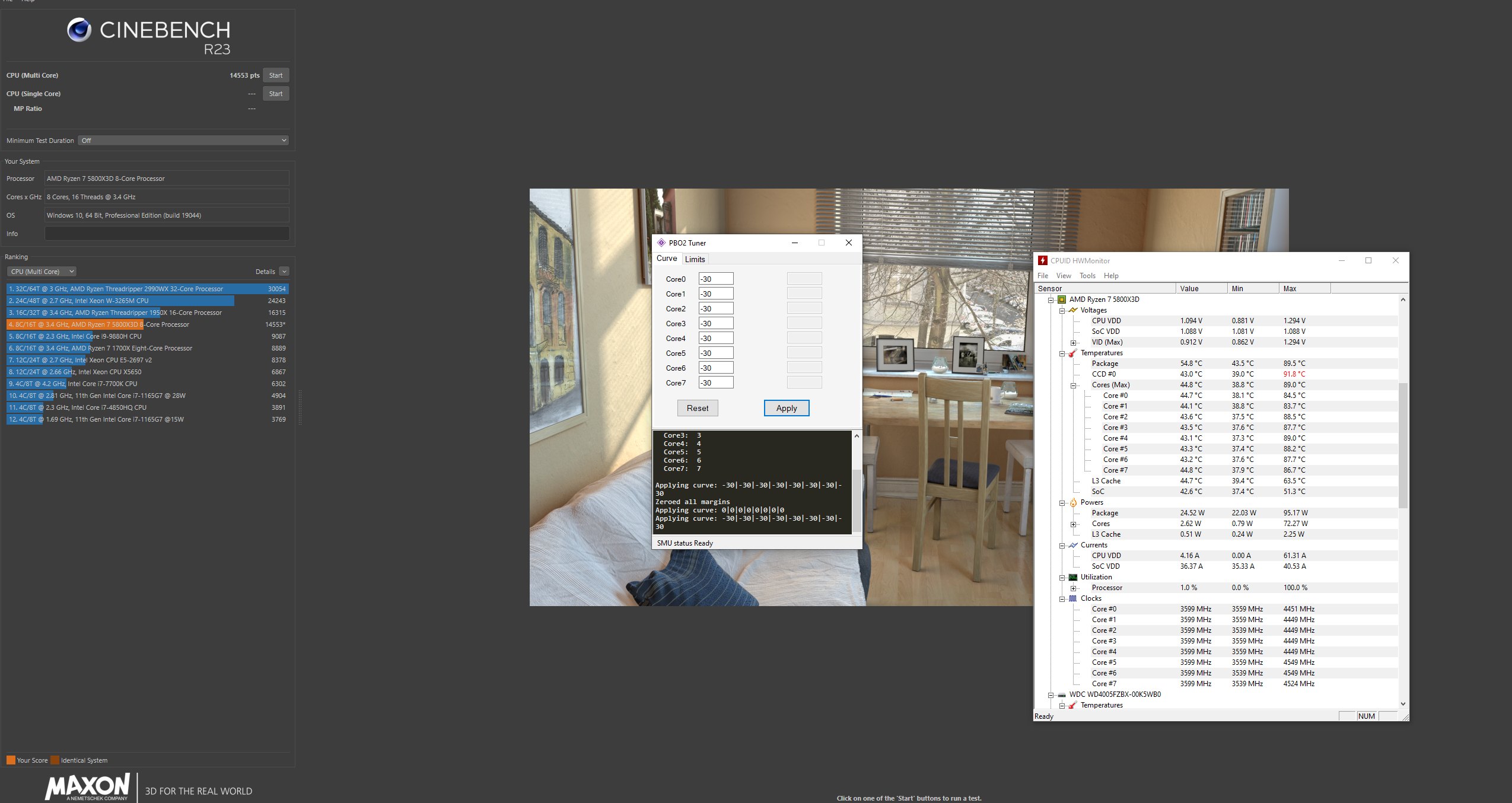
Task: Click the WDC WD4005FZBX hard drive icon
Action: (1062, 694)
